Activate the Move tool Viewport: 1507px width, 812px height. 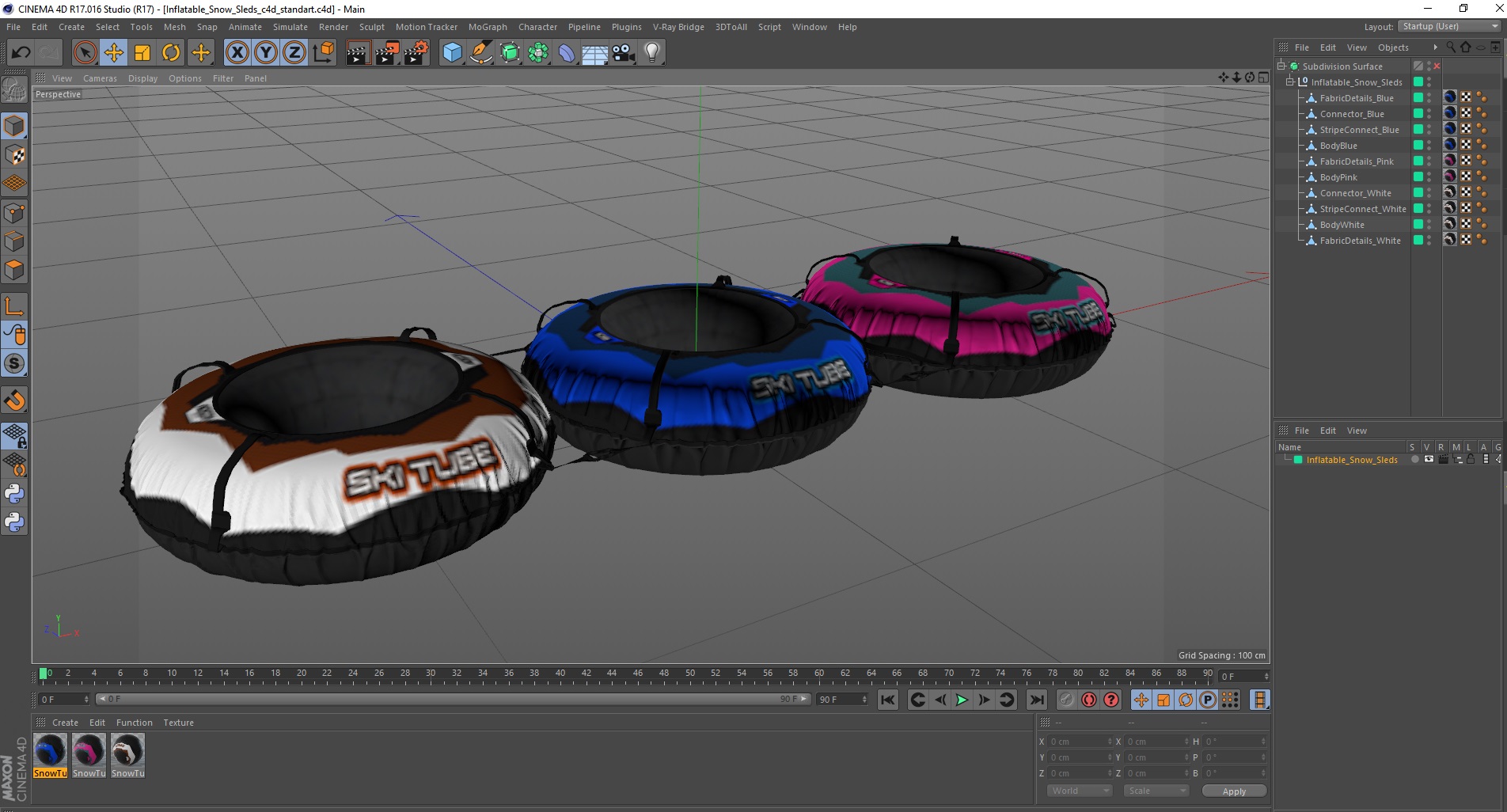pos(114,53)
